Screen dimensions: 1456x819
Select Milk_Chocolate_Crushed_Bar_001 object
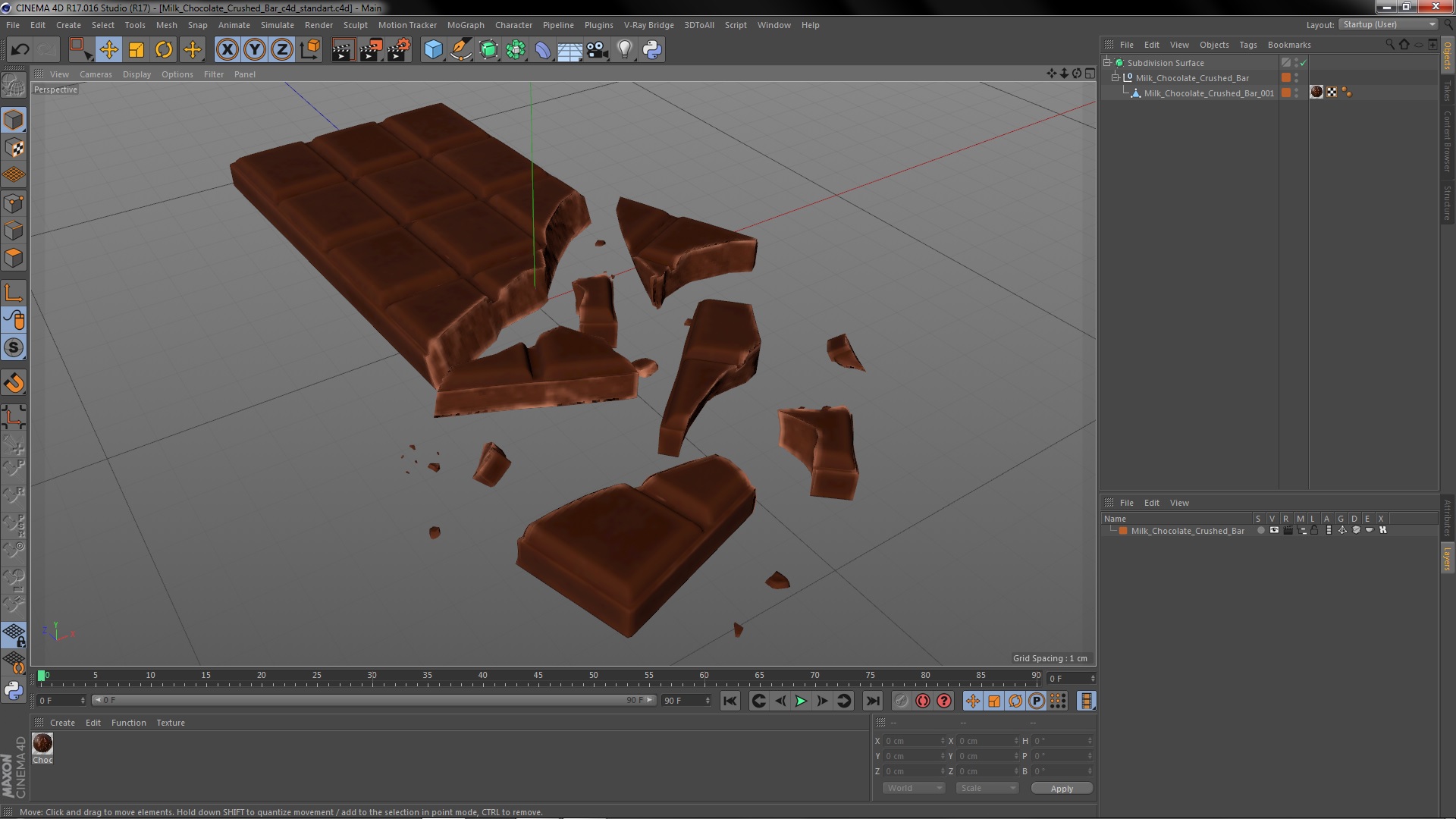[1209, 93]
